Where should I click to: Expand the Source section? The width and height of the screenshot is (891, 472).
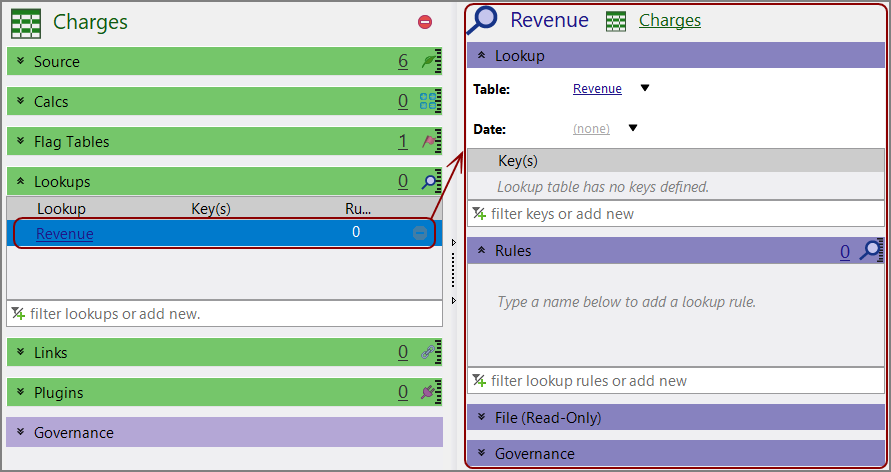[21, 61]
